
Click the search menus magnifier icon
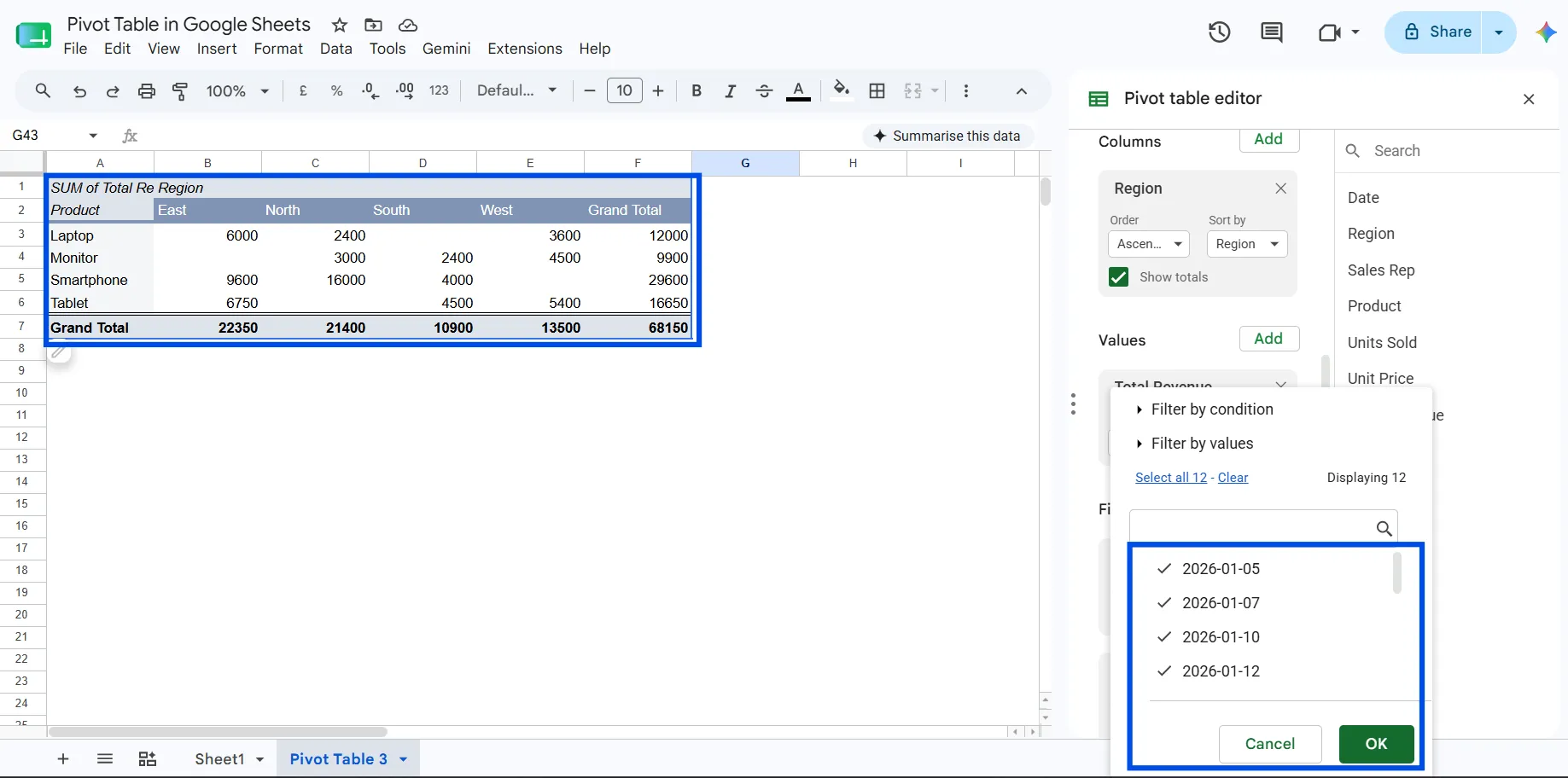pyautogui.click(x=43, y=90)
